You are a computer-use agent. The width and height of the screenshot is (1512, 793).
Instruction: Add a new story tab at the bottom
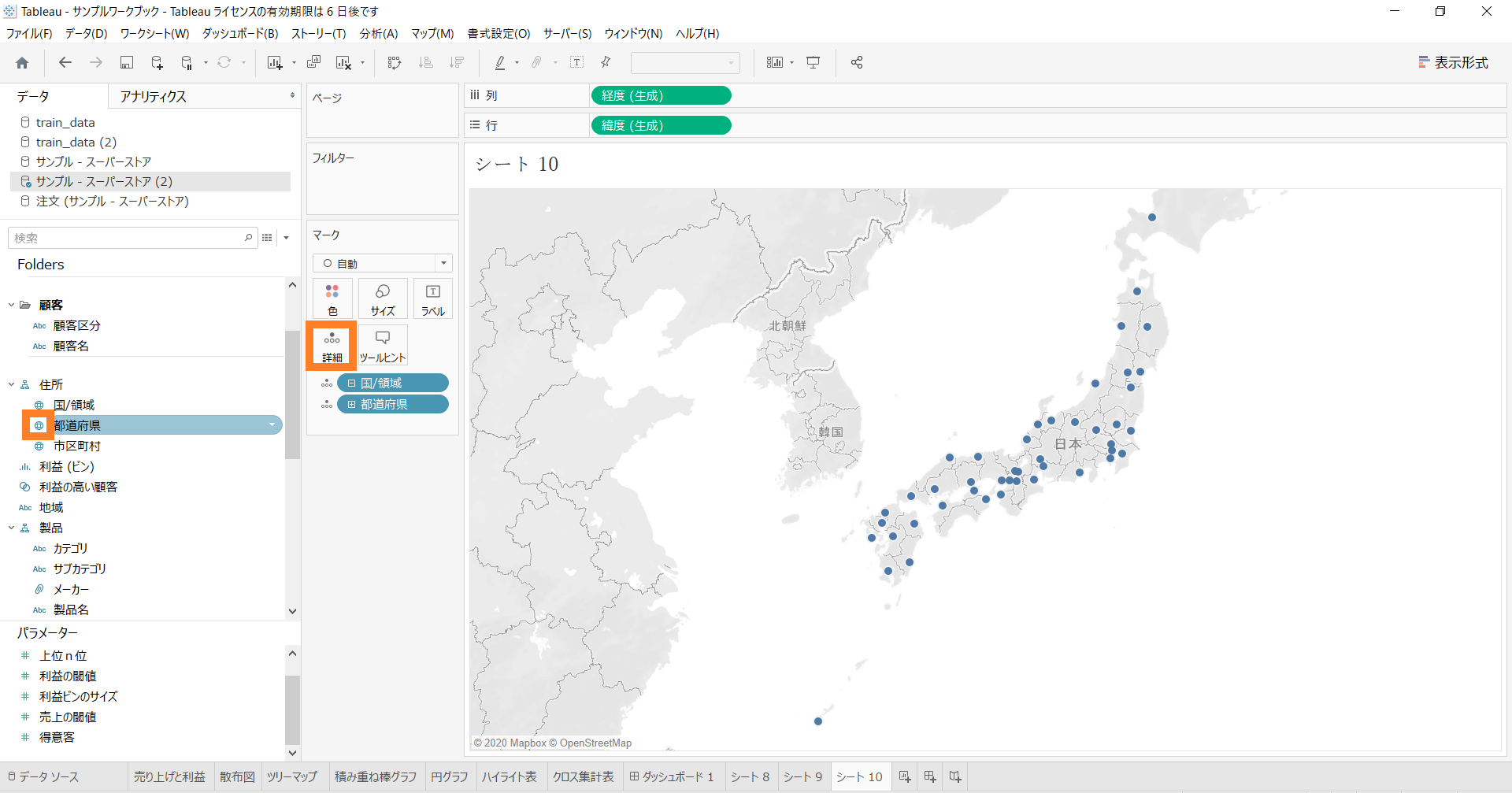coord(955,777)
